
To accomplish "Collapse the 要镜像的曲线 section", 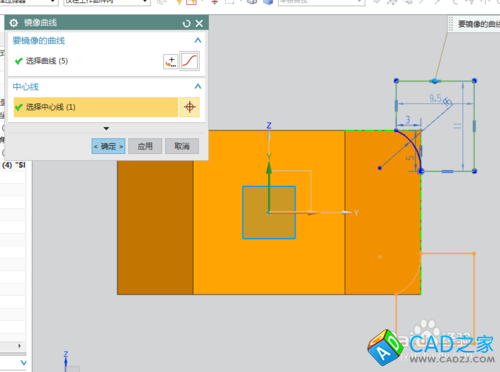I will (x=198, y=40).
